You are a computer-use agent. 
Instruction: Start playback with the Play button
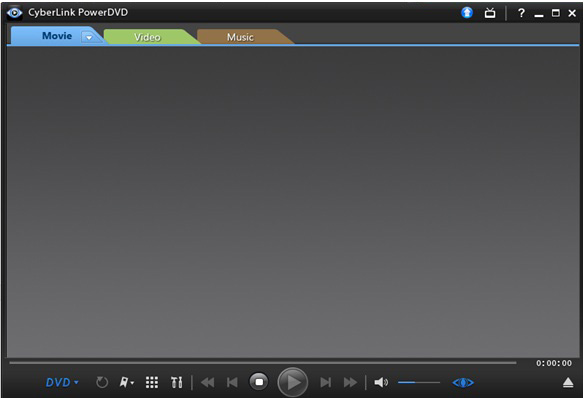pos(293,382)
